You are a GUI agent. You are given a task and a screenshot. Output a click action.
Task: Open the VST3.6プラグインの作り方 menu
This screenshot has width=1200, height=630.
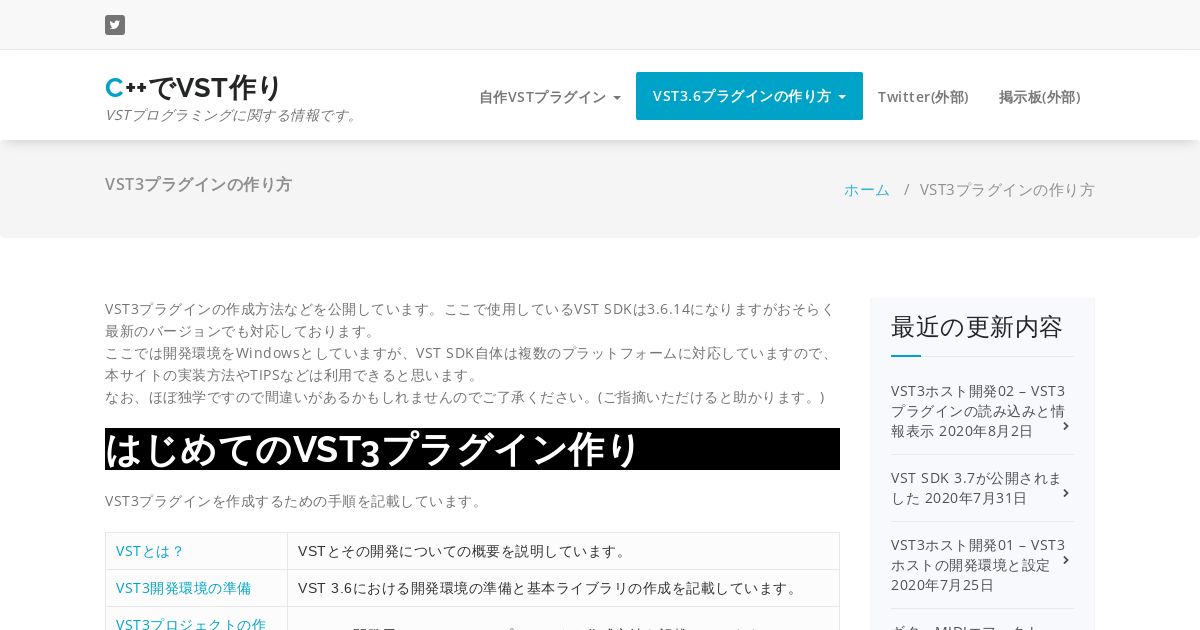(x=749, y=96)
